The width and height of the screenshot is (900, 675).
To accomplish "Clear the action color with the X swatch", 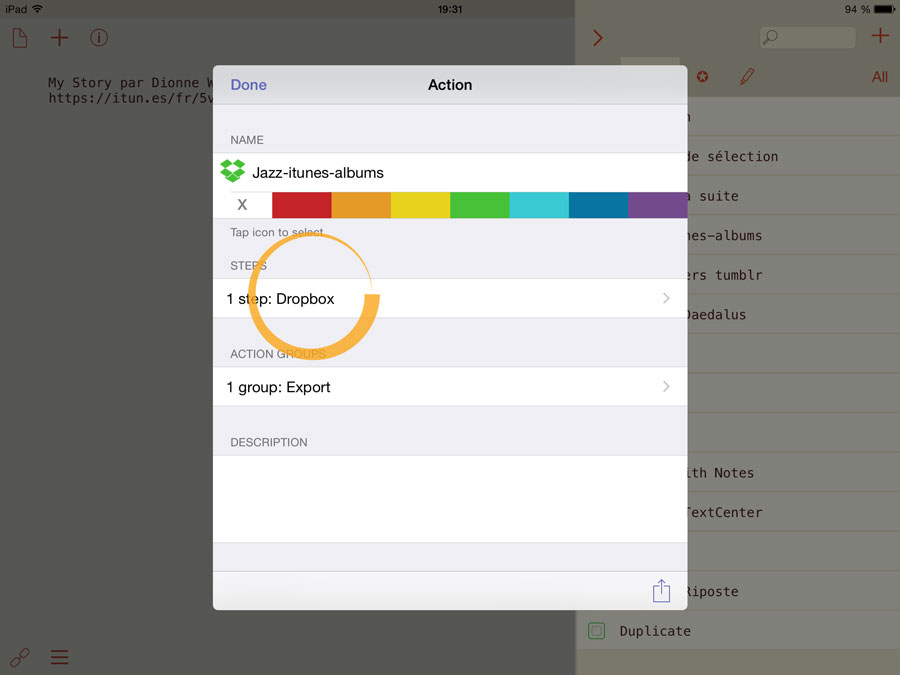I will (x=242, y=205).
